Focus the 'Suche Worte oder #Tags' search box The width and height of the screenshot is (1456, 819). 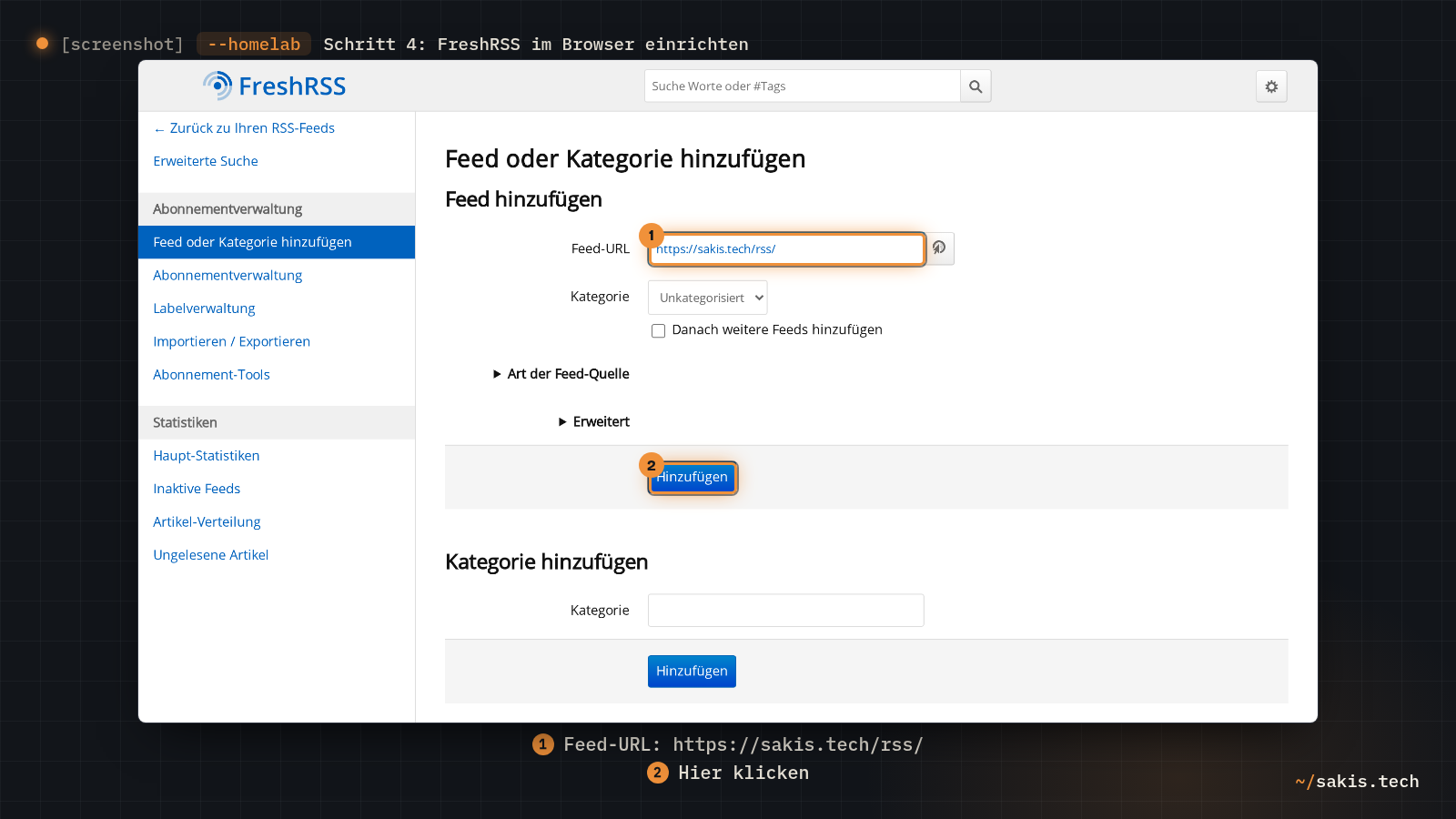803,86
